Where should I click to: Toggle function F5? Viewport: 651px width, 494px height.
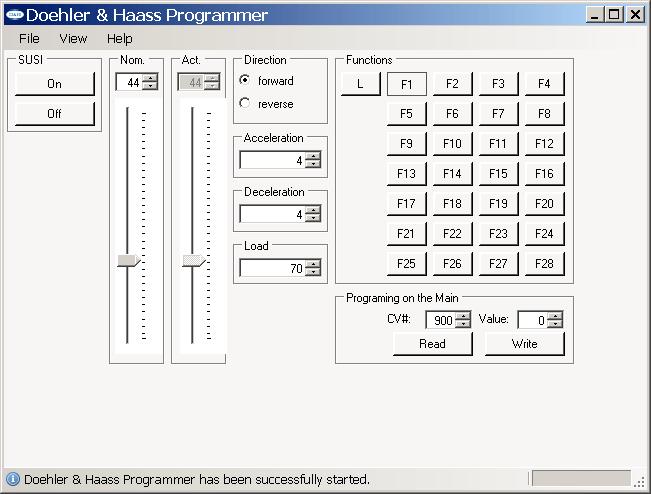tap(406, 114)
